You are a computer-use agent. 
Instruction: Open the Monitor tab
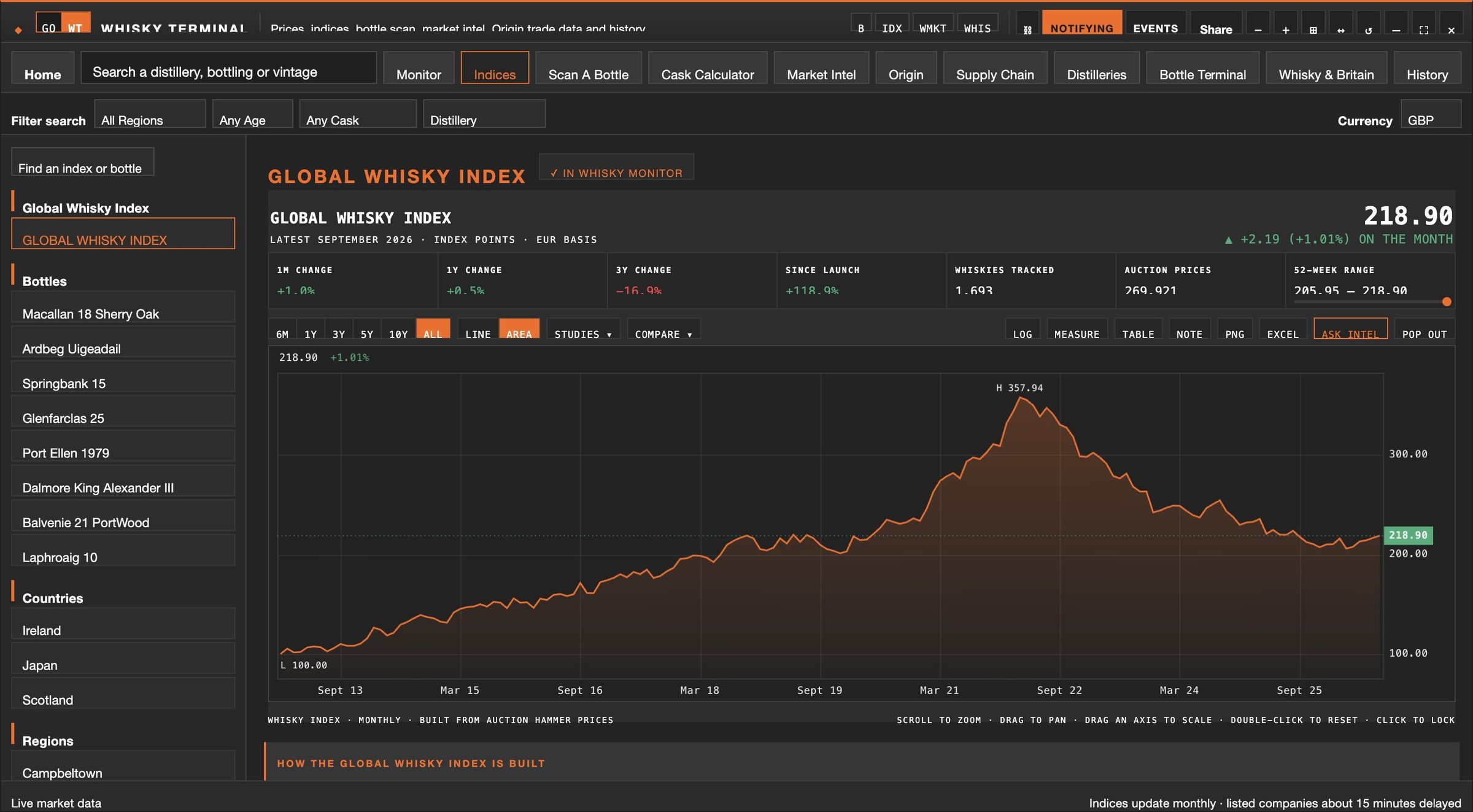click(x=419, y=68)
